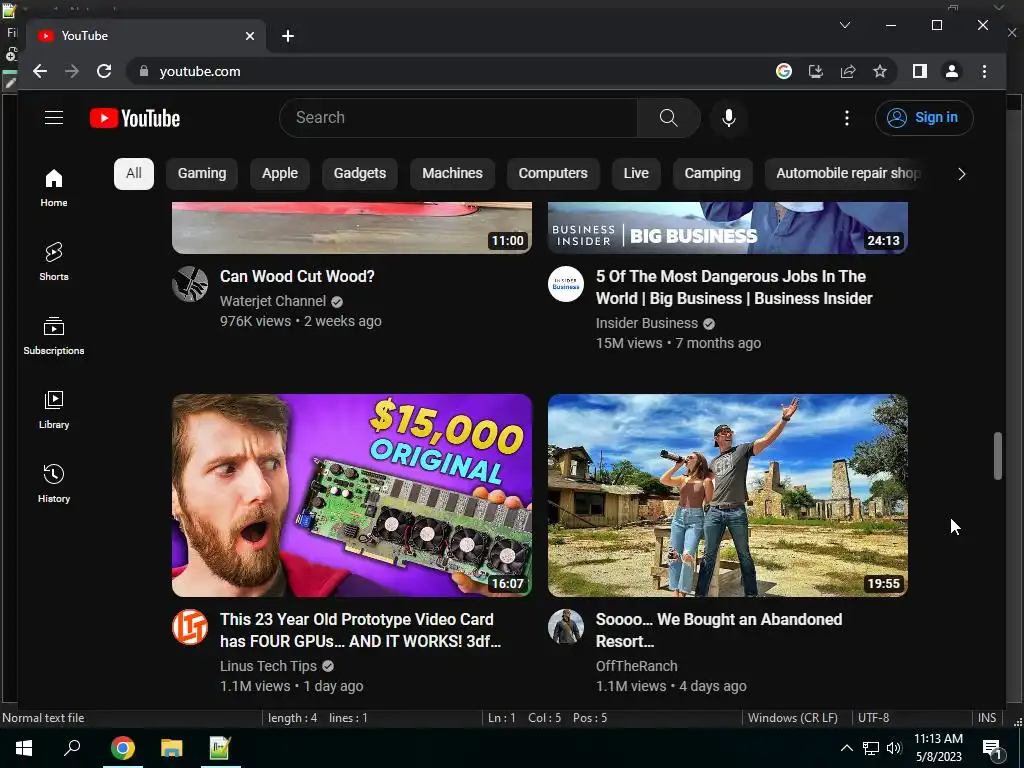Start voice search with microphone icon

tap(729, 118)
